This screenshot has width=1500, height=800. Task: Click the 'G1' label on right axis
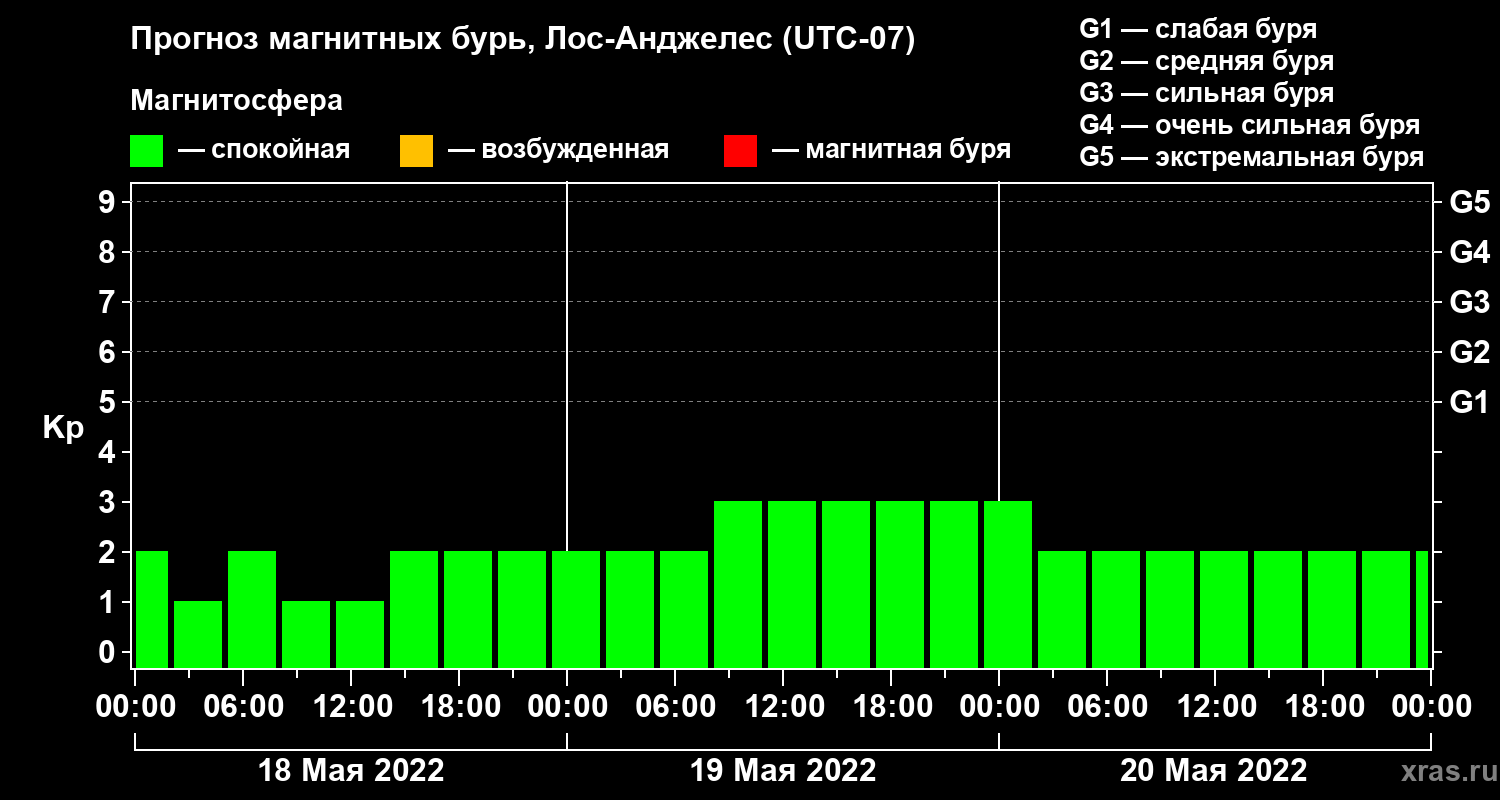tap(1470, 402)
